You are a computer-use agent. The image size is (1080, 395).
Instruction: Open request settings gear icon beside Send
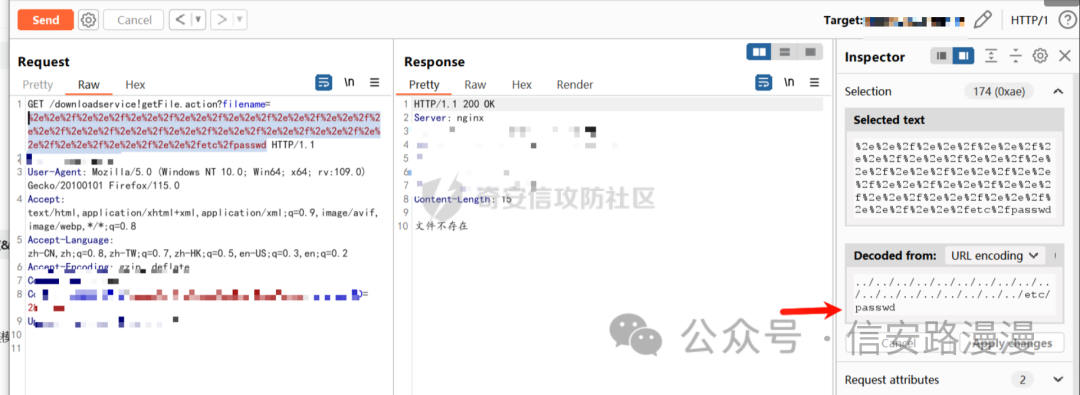pos(88,20)
